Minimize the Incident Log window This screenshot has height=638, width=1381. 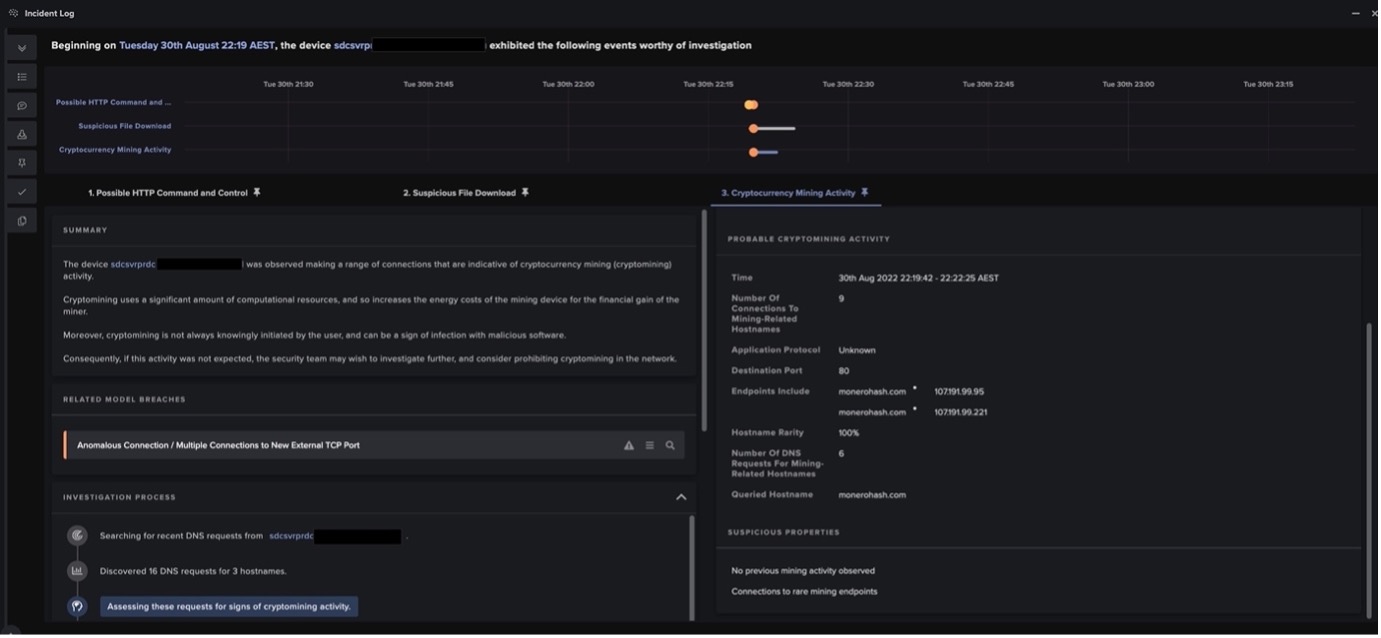pos(1355,13)
